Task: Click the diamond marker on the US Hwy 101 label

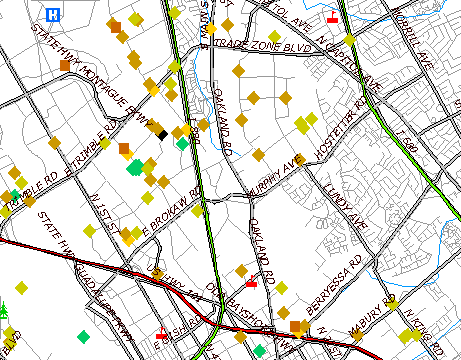Action: tap(157, 274)
